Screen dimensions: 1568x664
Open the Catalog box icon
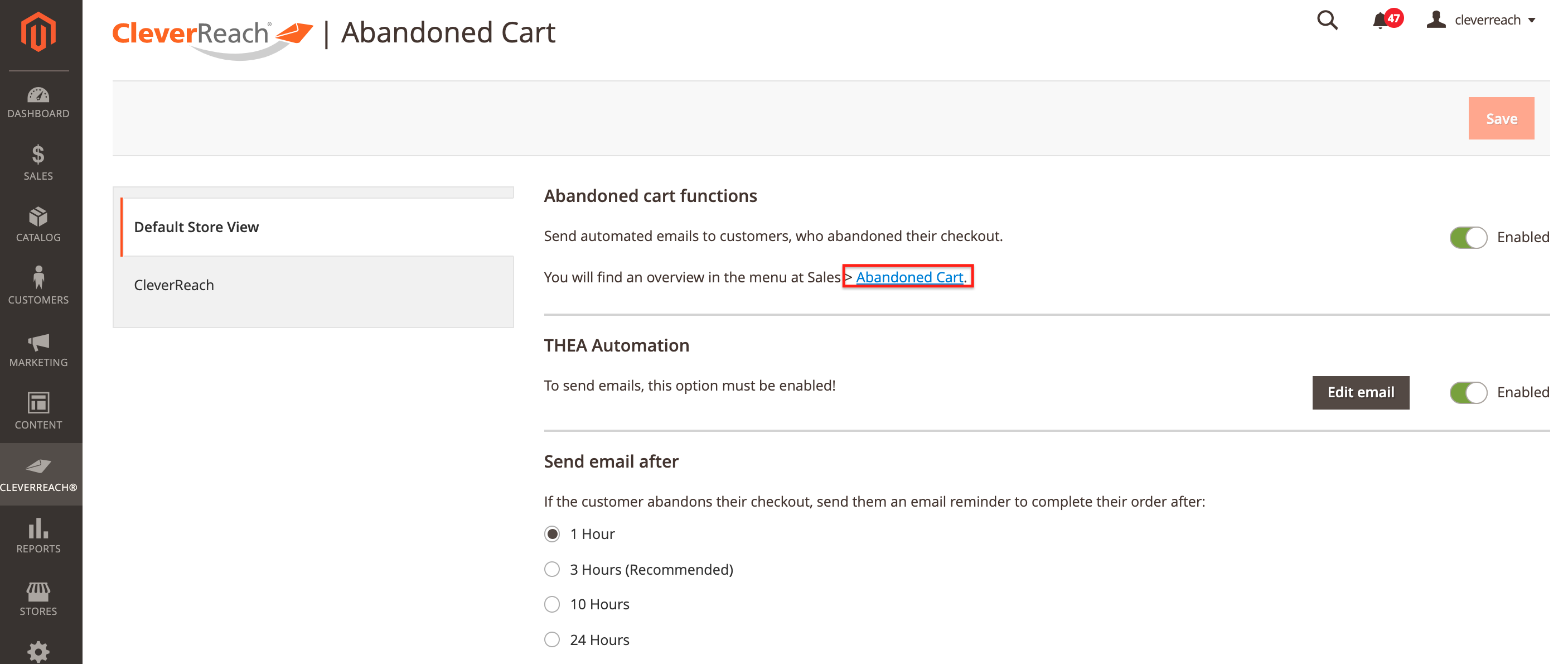click(38, 225)
